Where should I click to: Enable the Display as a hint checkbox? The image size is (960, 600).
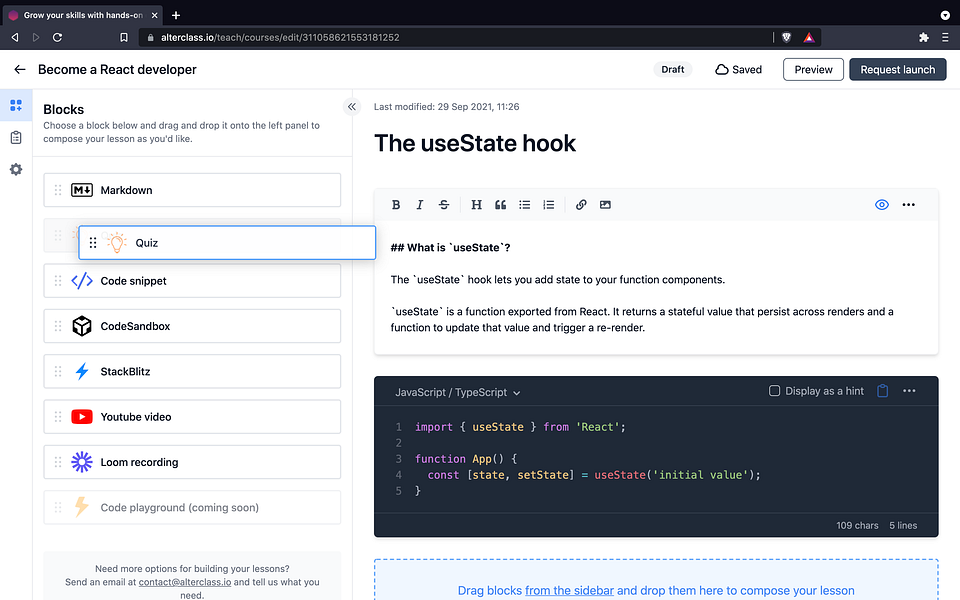click(774, 391)
